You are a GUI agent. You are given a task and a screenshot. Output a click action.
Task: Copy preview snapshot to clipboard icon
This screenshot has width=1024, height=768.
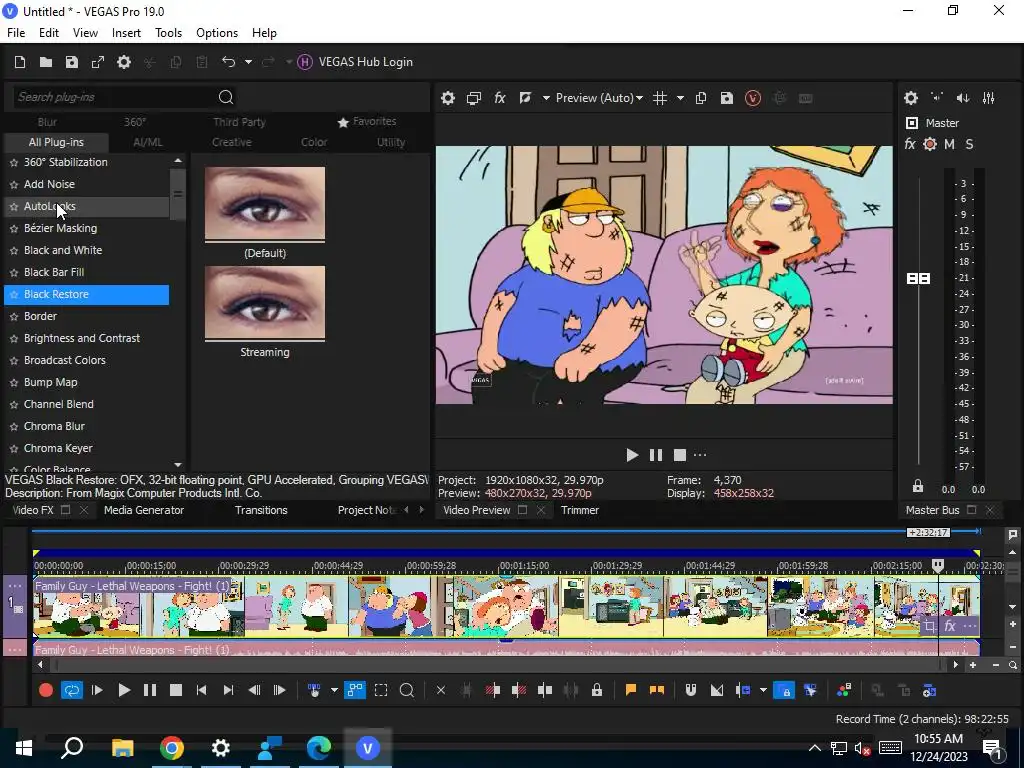(701, 98)
